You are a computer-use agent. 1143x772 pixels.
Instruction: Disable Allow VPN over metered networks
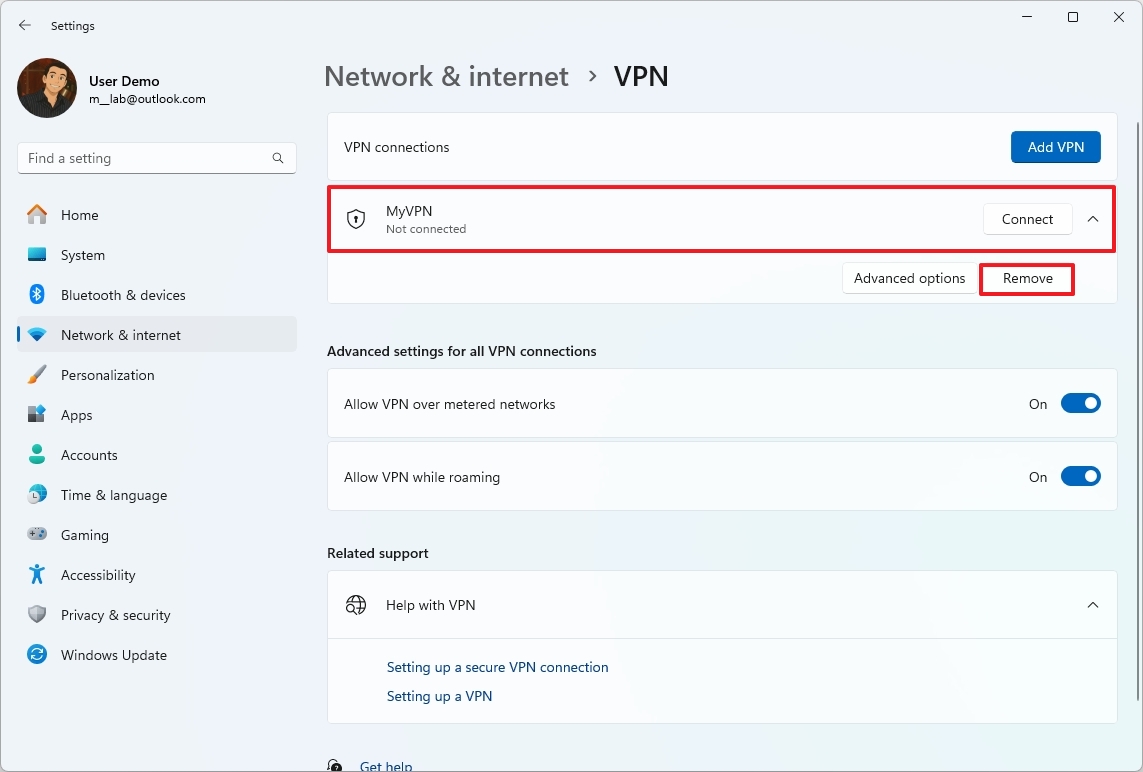(1080, 403)
